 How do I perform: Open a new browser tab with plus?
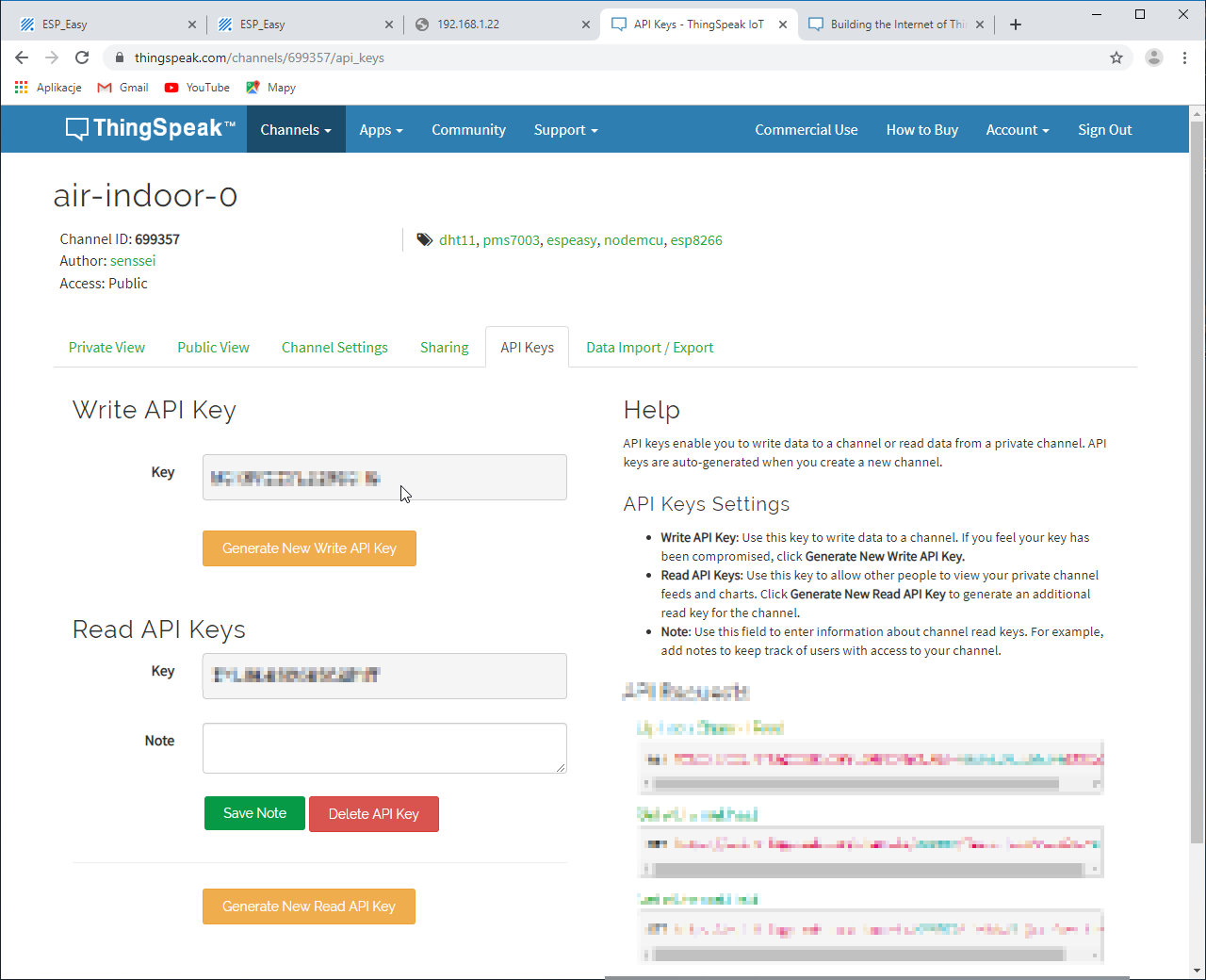(x=1016, y=24)
